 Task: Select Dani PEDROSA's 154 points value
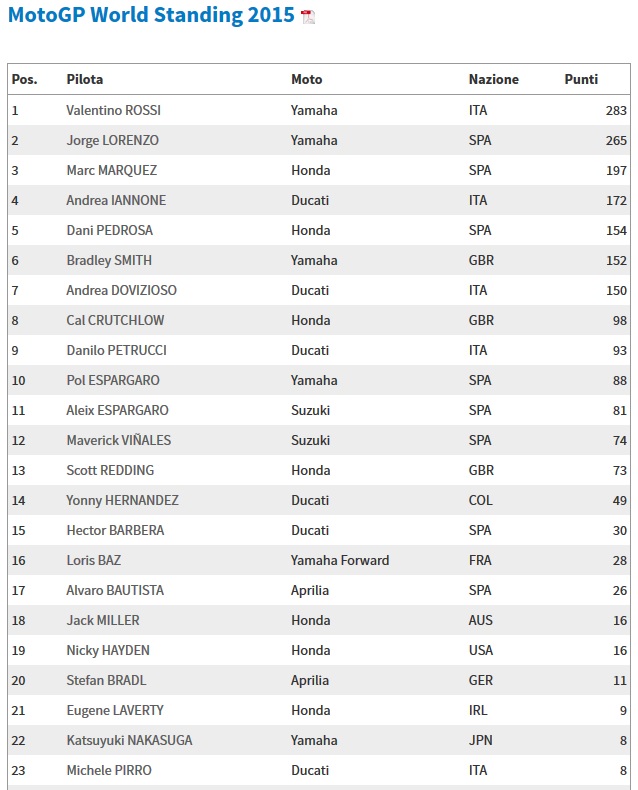click(616, 231)
